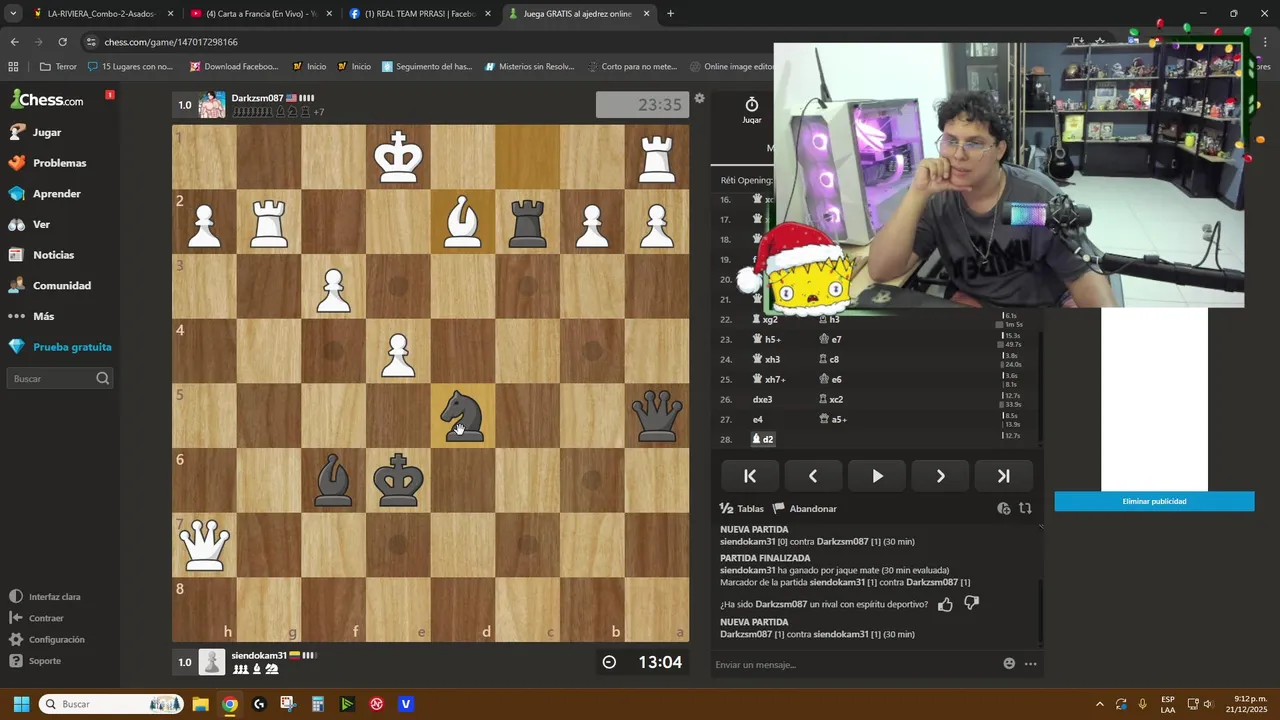Select the white queen on h7

pyautogui.click(x=205, y=545)
